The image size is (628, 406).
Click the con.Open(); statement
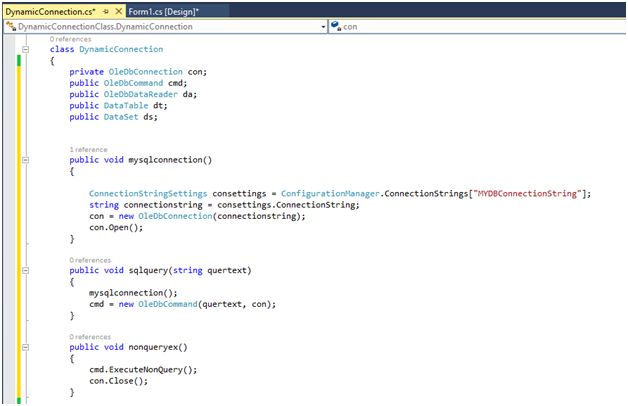point(116,227)
